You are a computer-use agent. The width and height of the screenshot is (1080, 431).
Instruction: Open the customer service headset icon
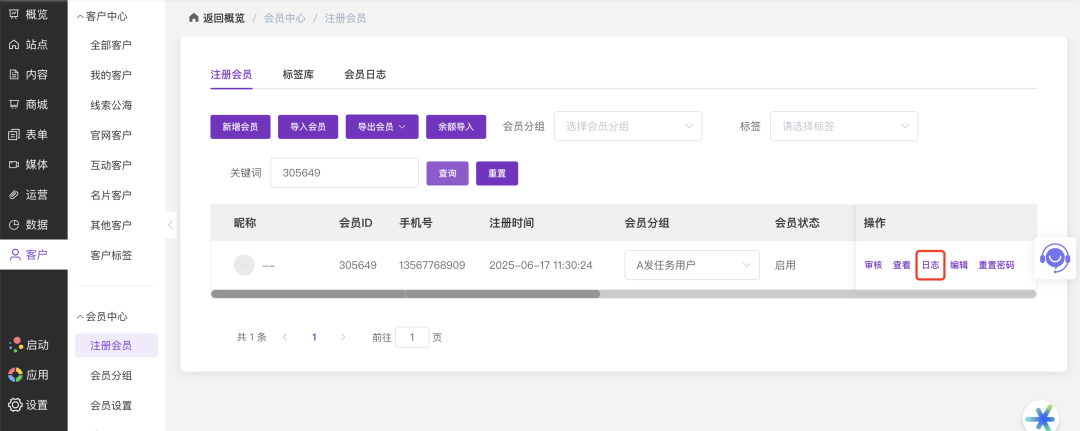click(x=1054, y=258)
